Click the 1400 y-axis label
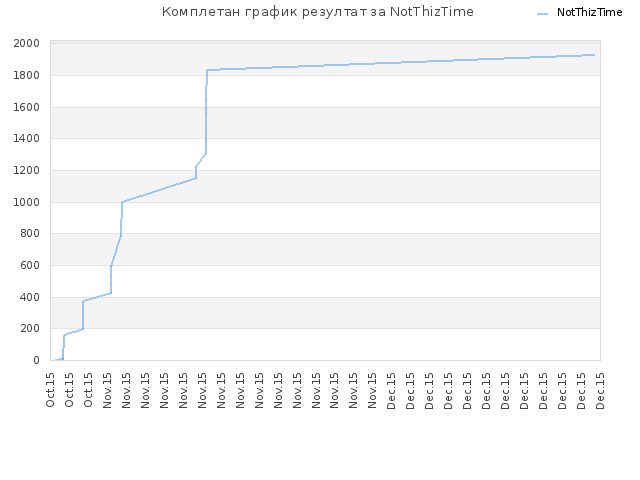The height and width of the screenshot is (480, 640). click(27, 138)
